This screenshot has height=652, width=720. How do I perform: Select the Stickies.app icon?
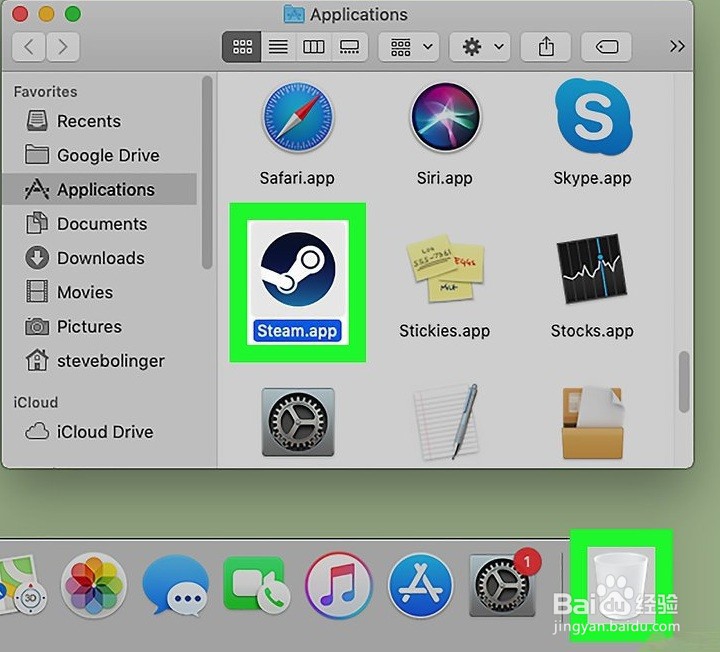pos(445,269)
